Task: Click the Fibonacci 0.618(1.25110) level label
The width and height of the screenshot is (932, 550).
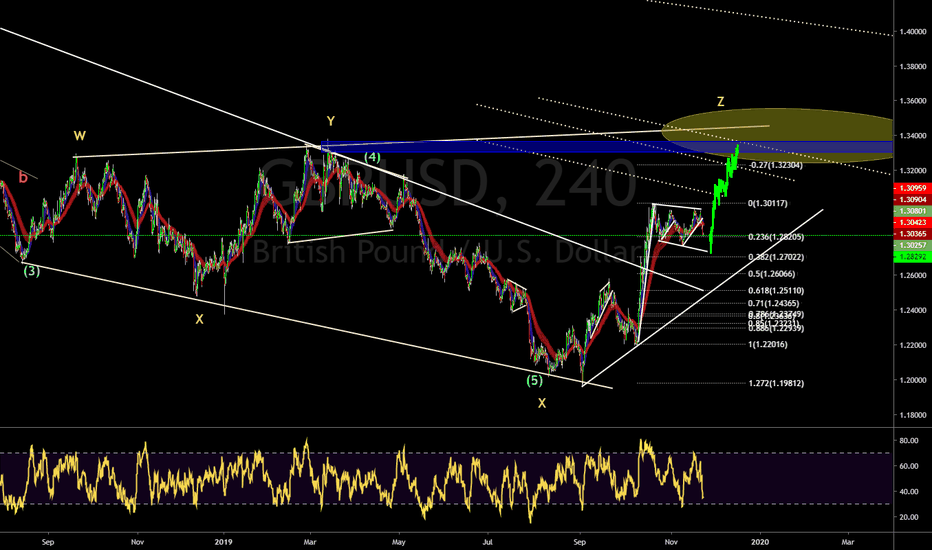Action: (x=775, y=290)
